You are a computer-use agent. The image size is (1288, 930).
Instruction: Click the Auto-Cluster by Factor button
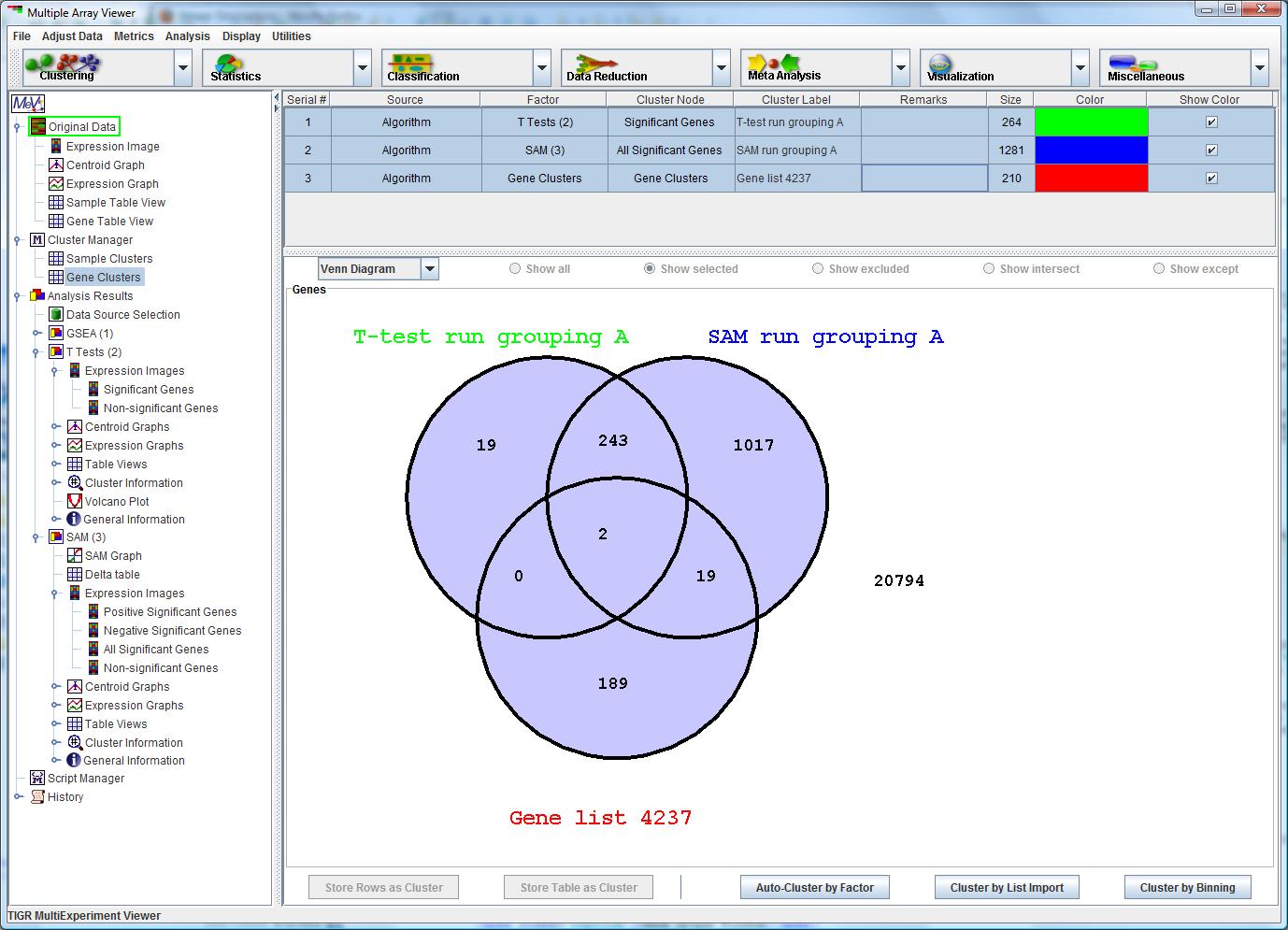click(x=814, y=888)
